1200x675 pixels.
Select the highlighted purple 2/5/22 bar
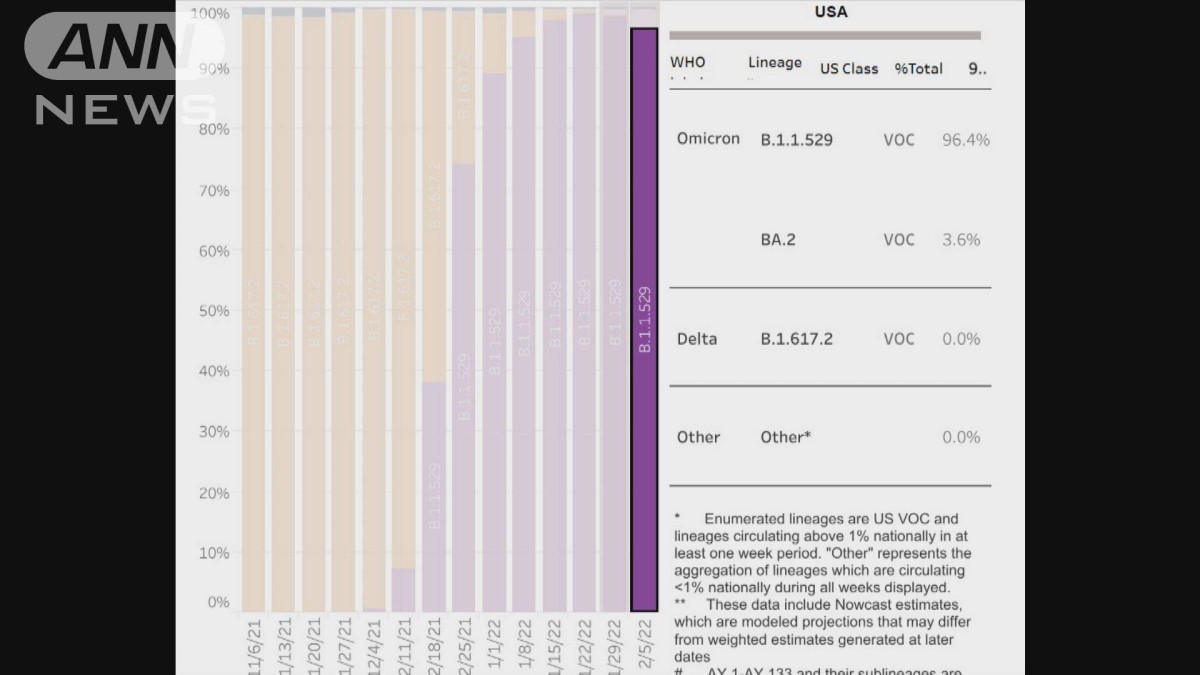644,320
